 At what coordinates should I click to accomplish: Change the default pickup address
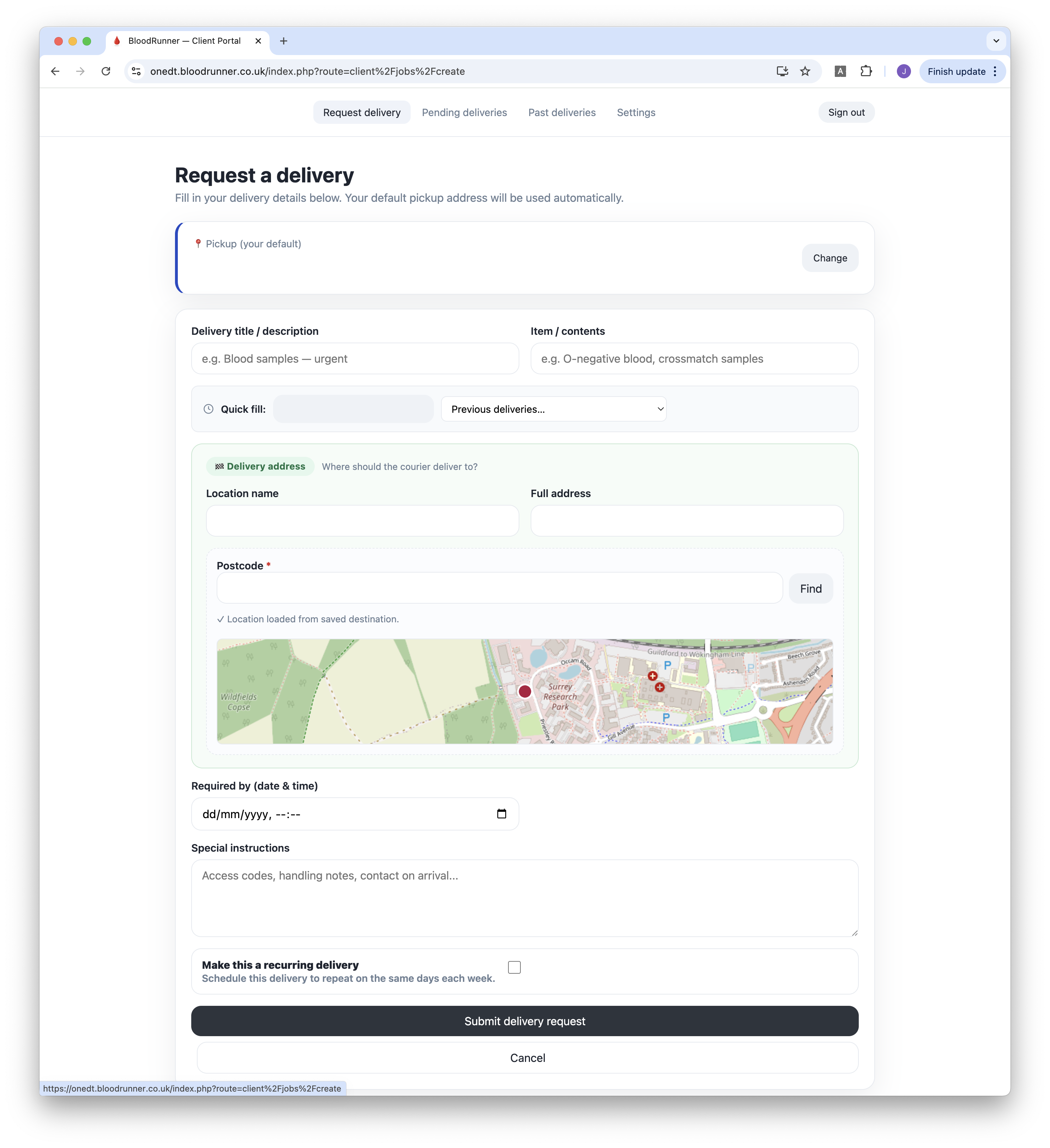(x=829, y=258)
